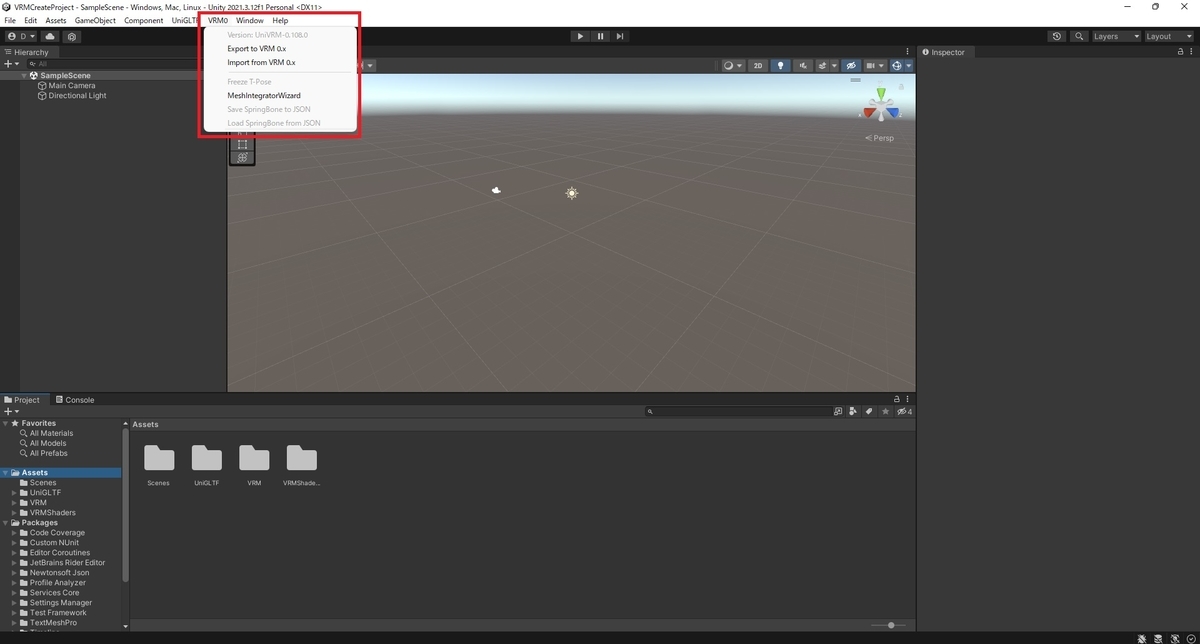Open the Undo History icon
Viewport: 1200px width, 644px height.
(1057, 36)
